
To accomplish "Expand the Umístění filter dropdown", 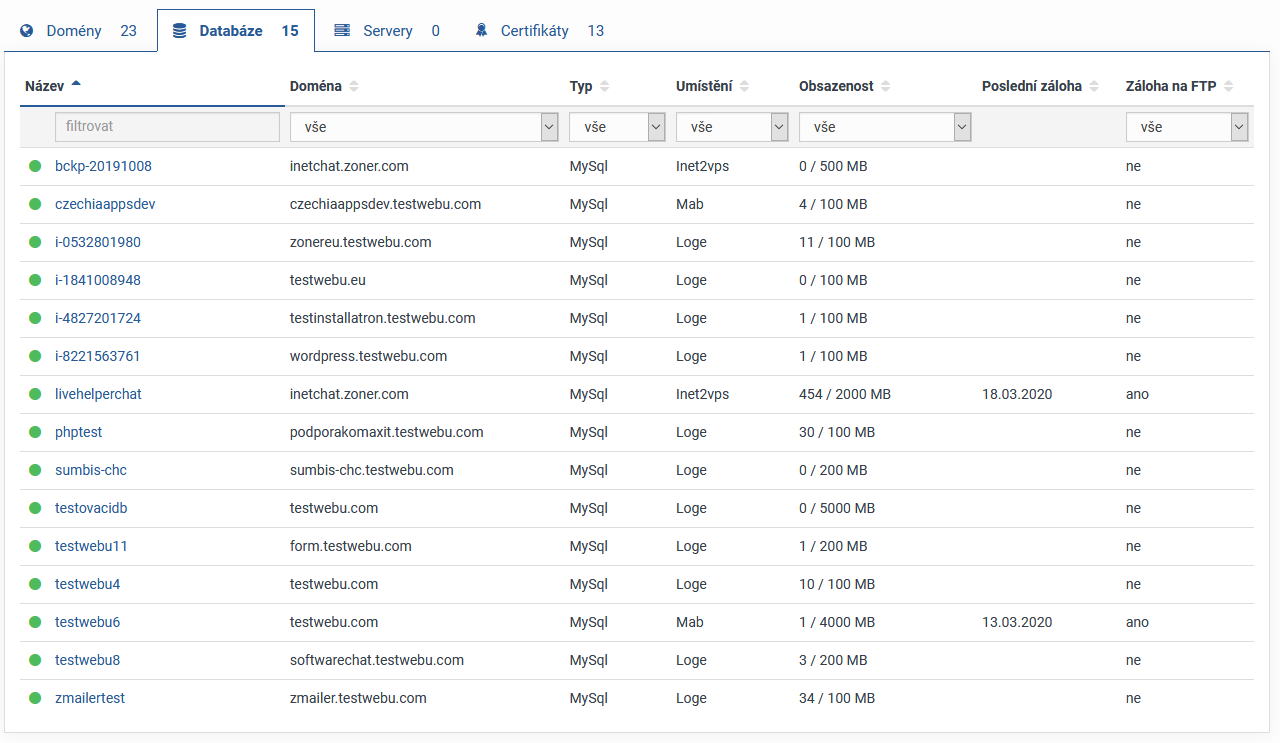I will click(732, 127).
